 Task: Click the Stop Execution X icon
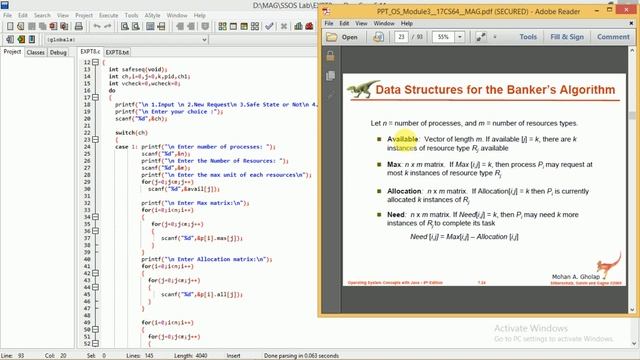[284, 26]
